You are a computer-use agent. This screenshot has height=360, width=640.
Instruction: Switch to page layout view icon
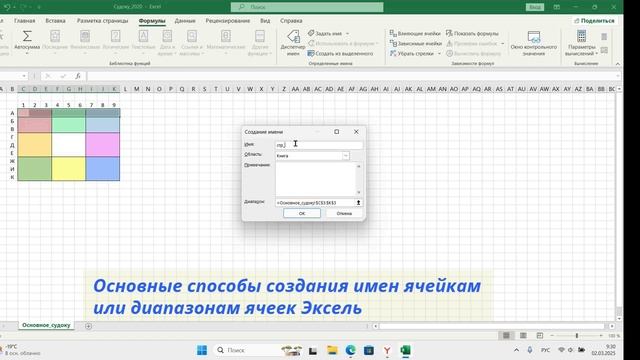tap(523, 336)
